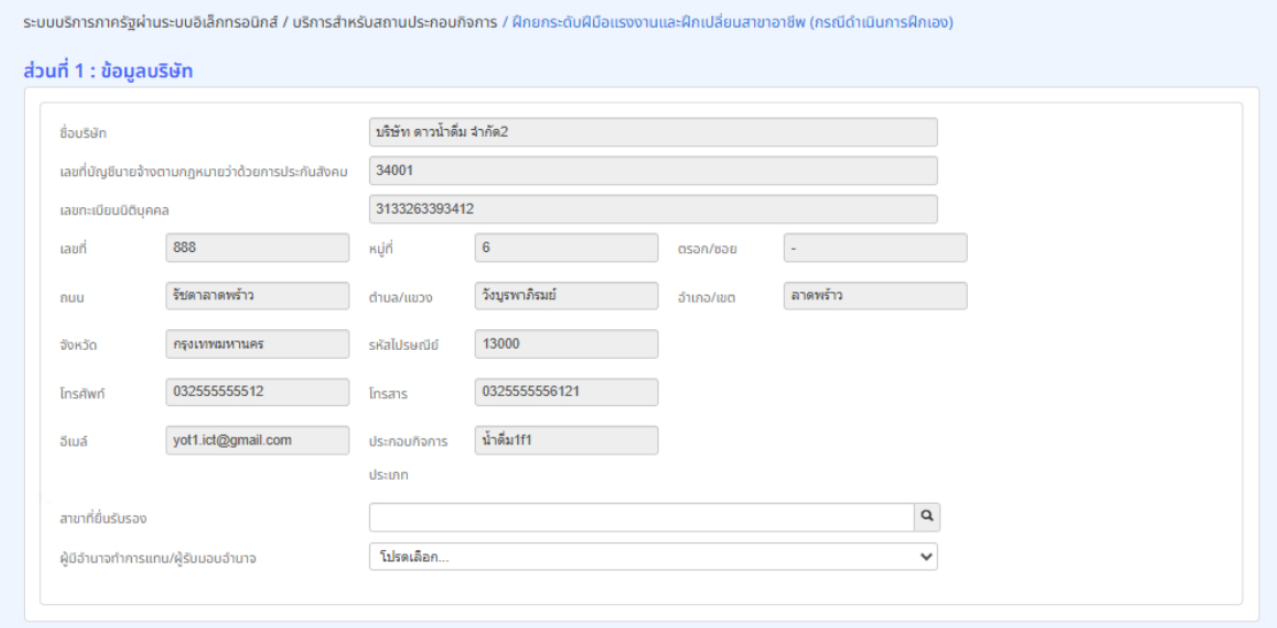Click the ชื่อบริษัท company name field
This screenshot has height=628, width=1277.
653,133
